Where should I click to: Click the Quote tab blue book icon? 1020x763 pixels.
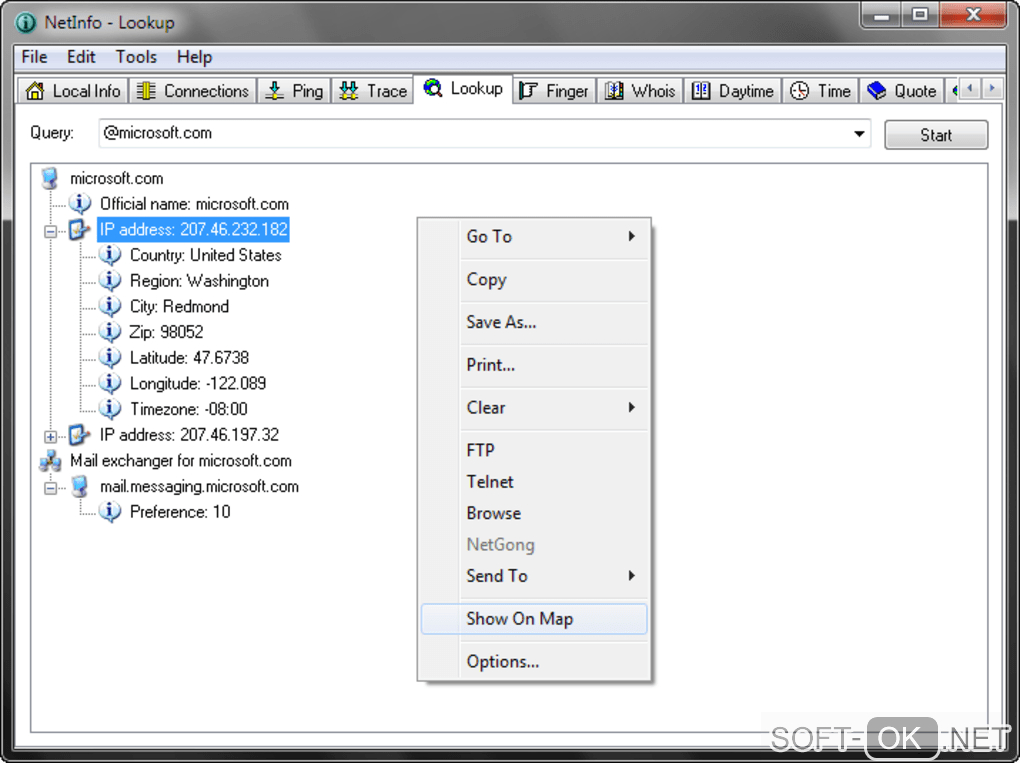click(x=876, y=91)
